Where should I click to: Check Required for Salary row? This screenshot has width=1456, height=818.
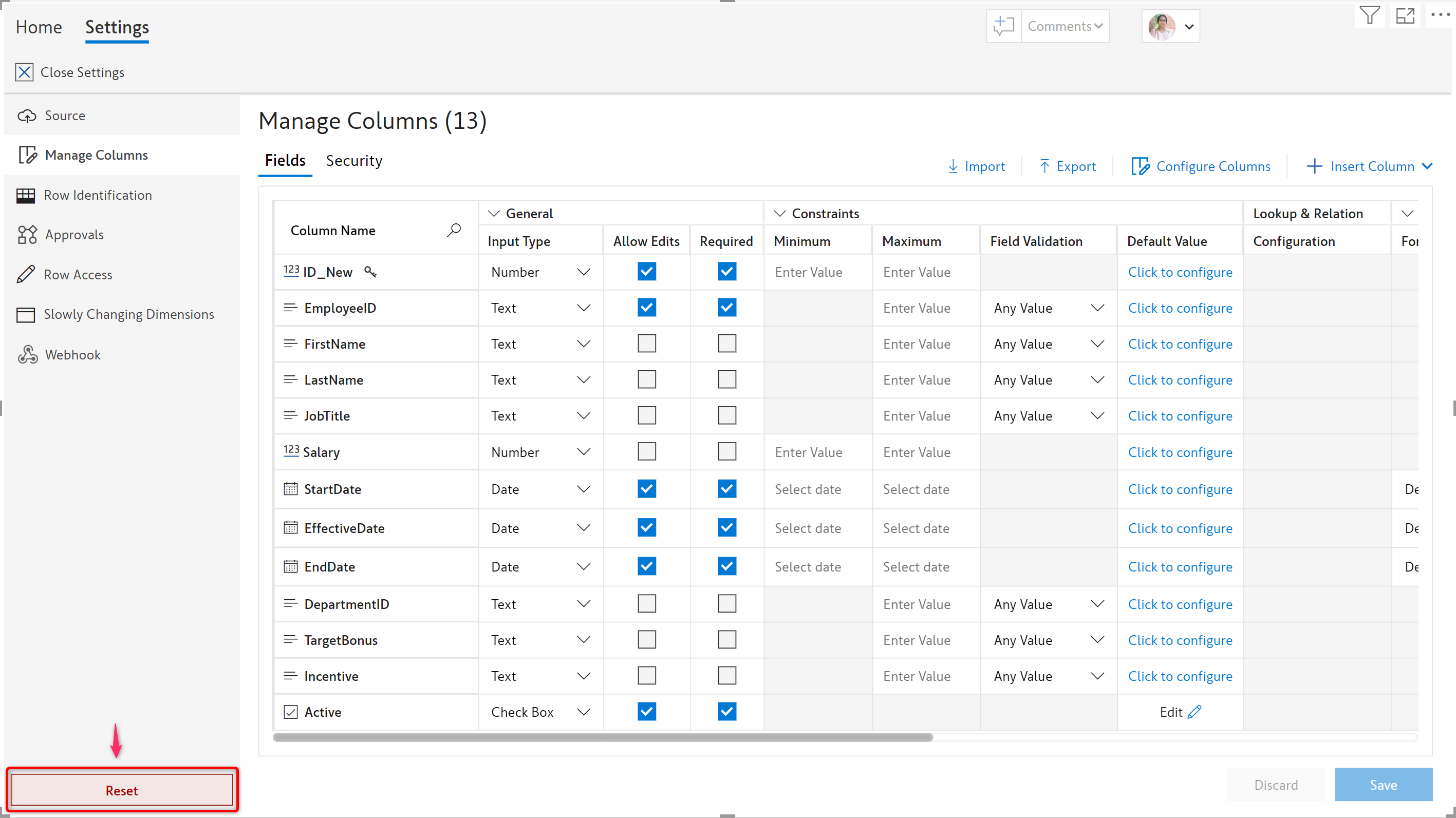pyautogui.click(x=727, y=451)
